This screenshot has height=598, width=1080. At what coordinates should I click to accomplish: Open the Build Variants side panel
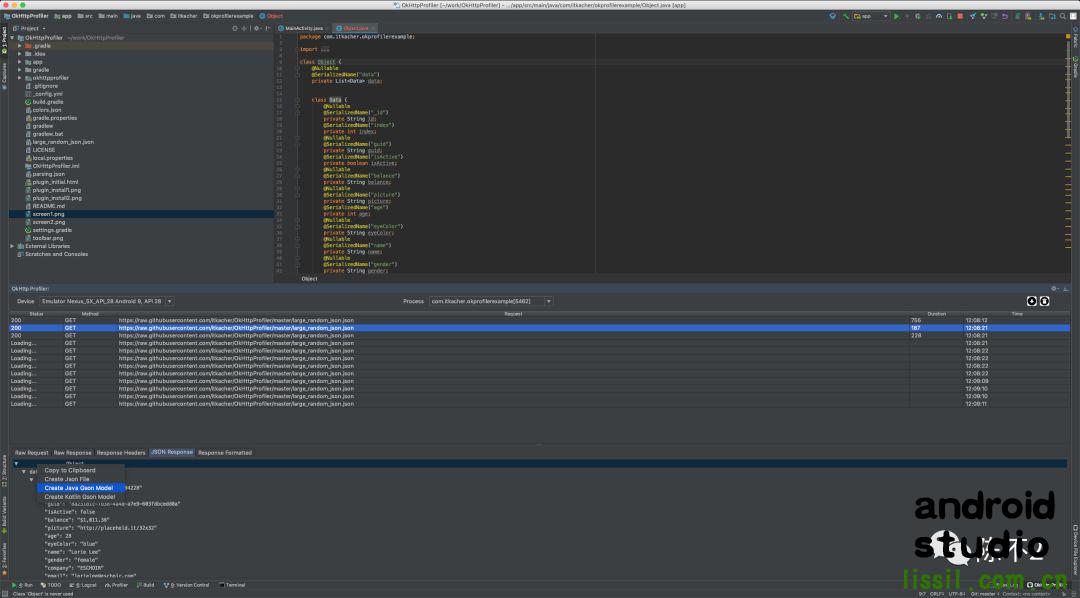pos(3,513)
